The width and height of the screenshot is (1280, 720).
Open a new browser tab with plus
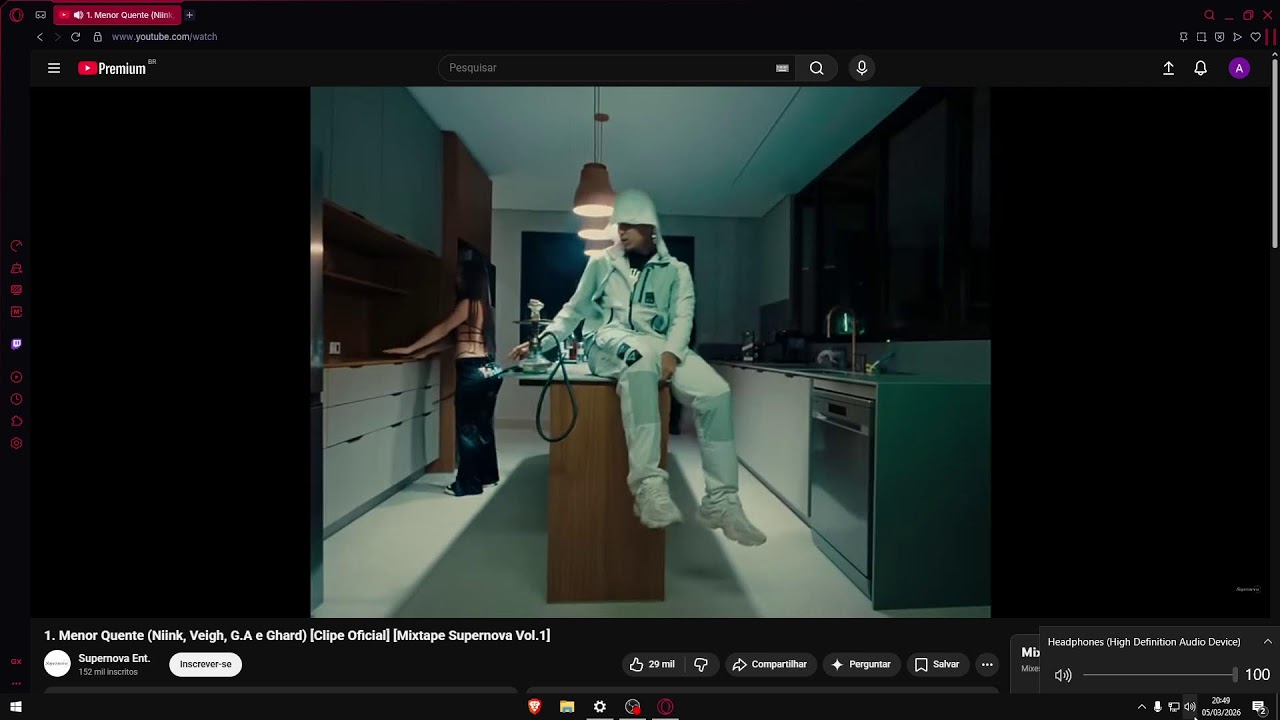click(189, 15)
